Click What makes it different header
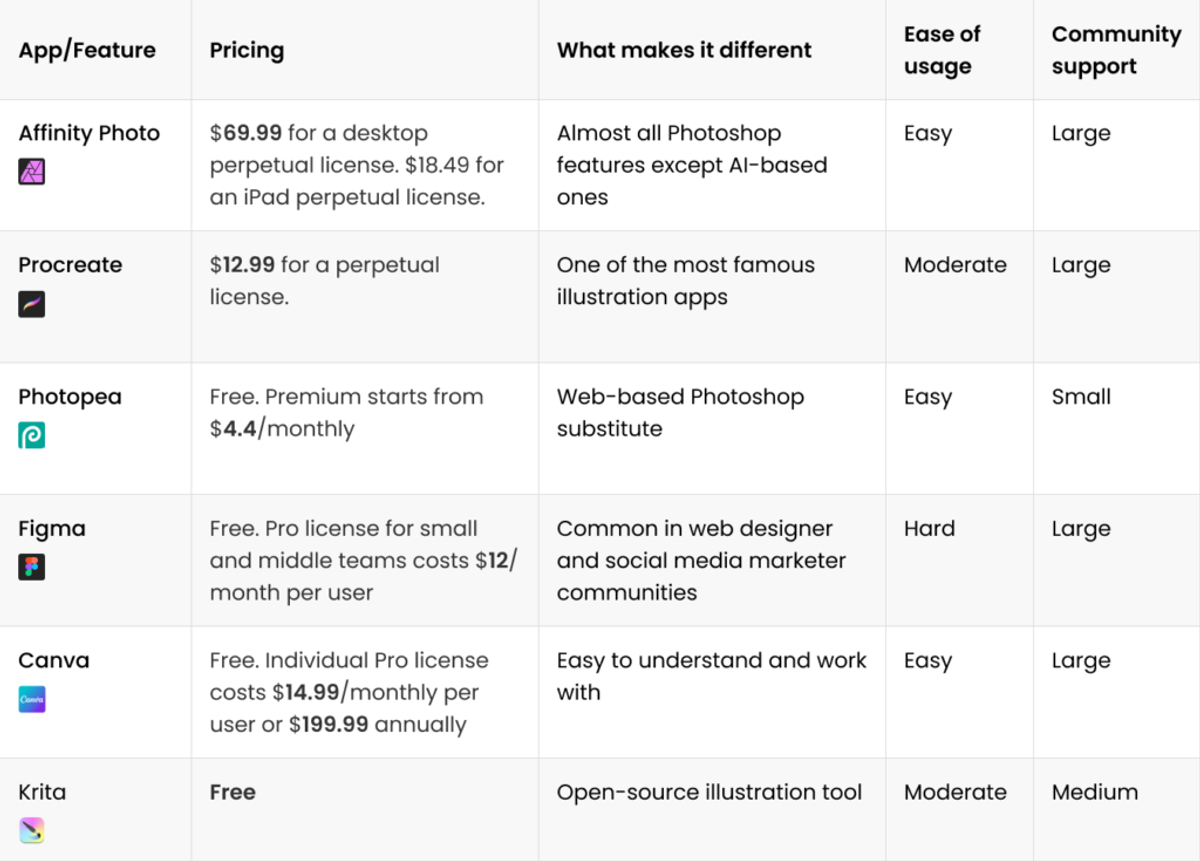The height and width of the screenshot is (861, 1200). (x=684, y=50)
